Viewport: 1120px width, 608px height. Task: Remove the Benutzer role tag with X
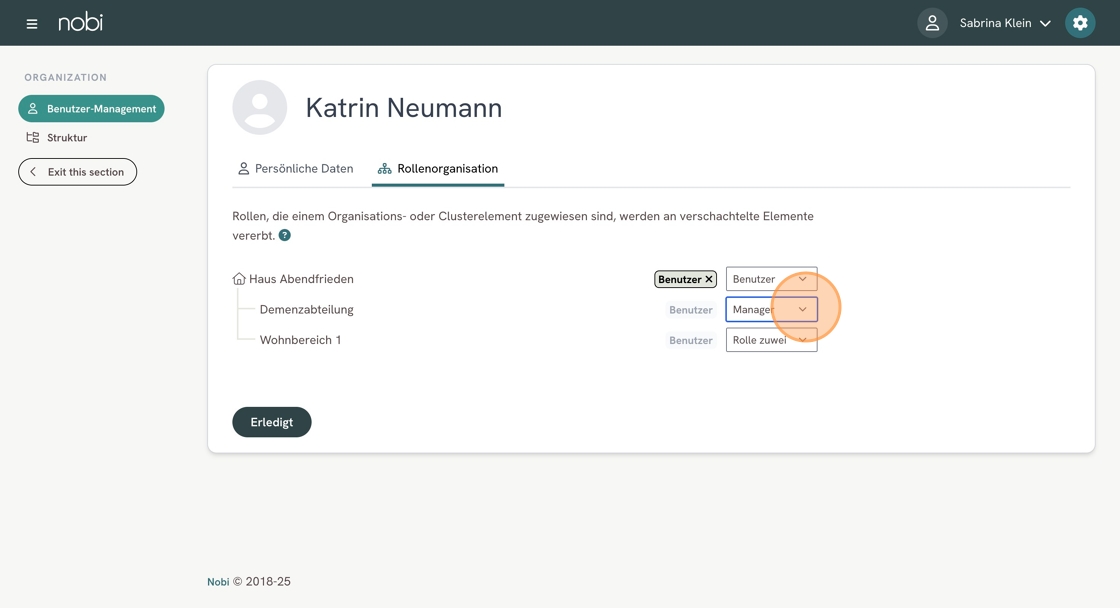[709, 280]
